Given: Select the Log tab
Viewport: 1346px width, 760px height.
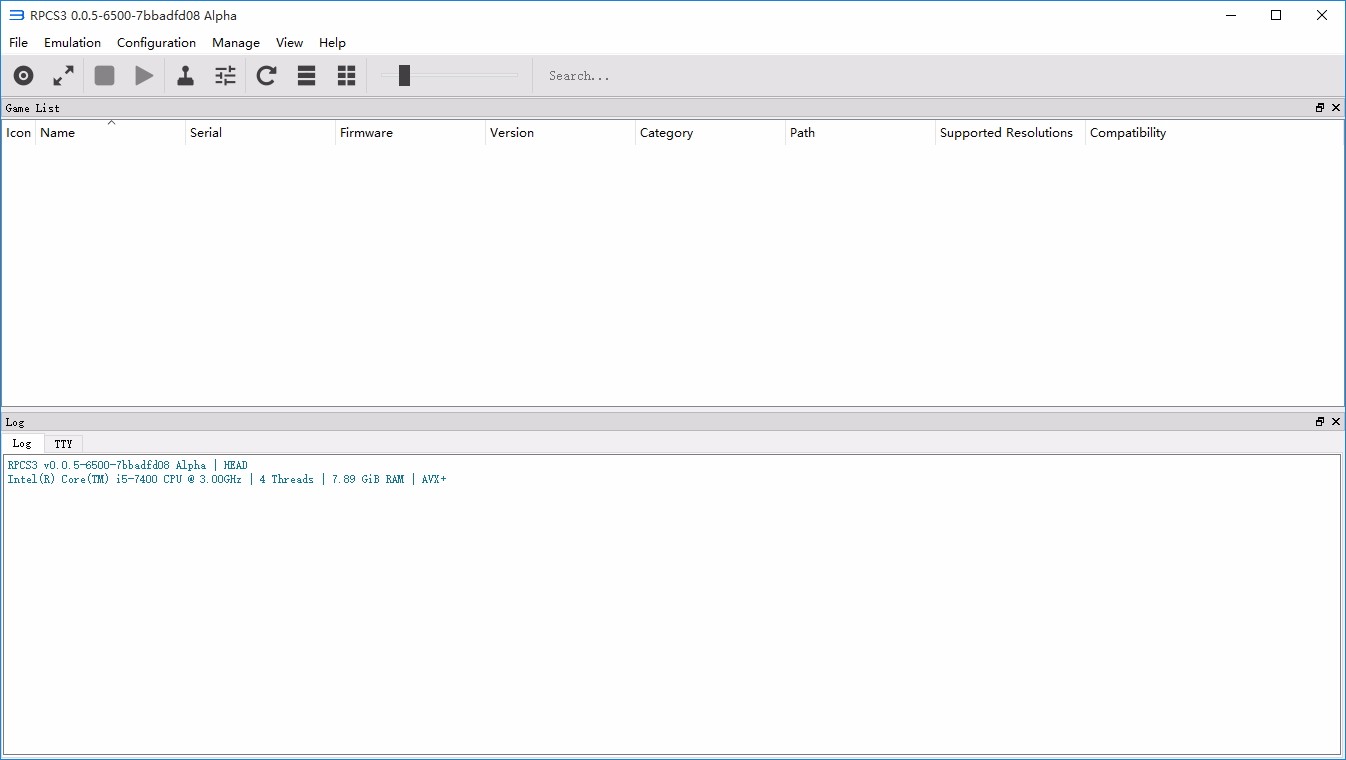Looking at the screenshot, I should [22, 444].
